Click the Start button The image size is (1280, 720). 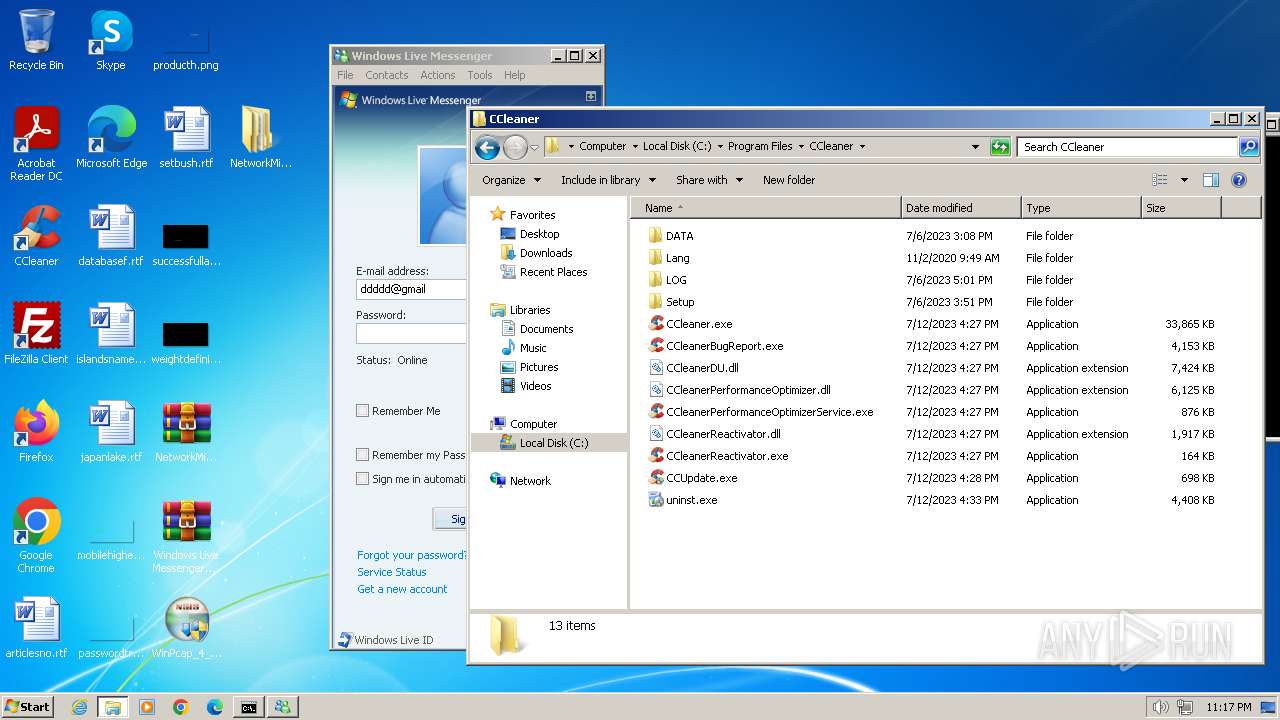(x=27, y=706)
